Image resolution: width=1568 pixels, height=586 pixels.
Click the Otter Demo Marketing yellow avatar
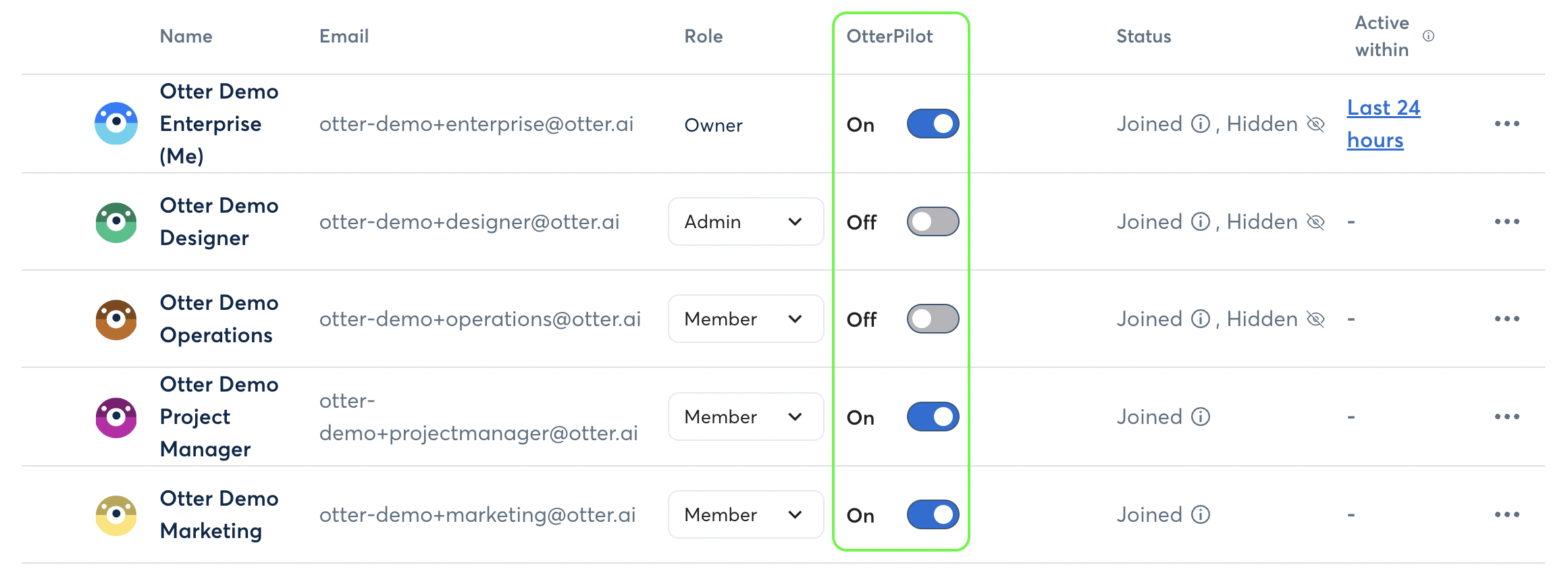(115, 514)
